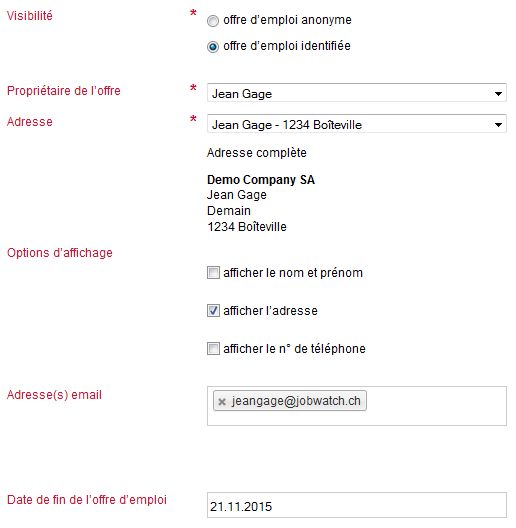516x528 pixels.
Task: Click the Visibilité field label
Action: coord(30,16)
